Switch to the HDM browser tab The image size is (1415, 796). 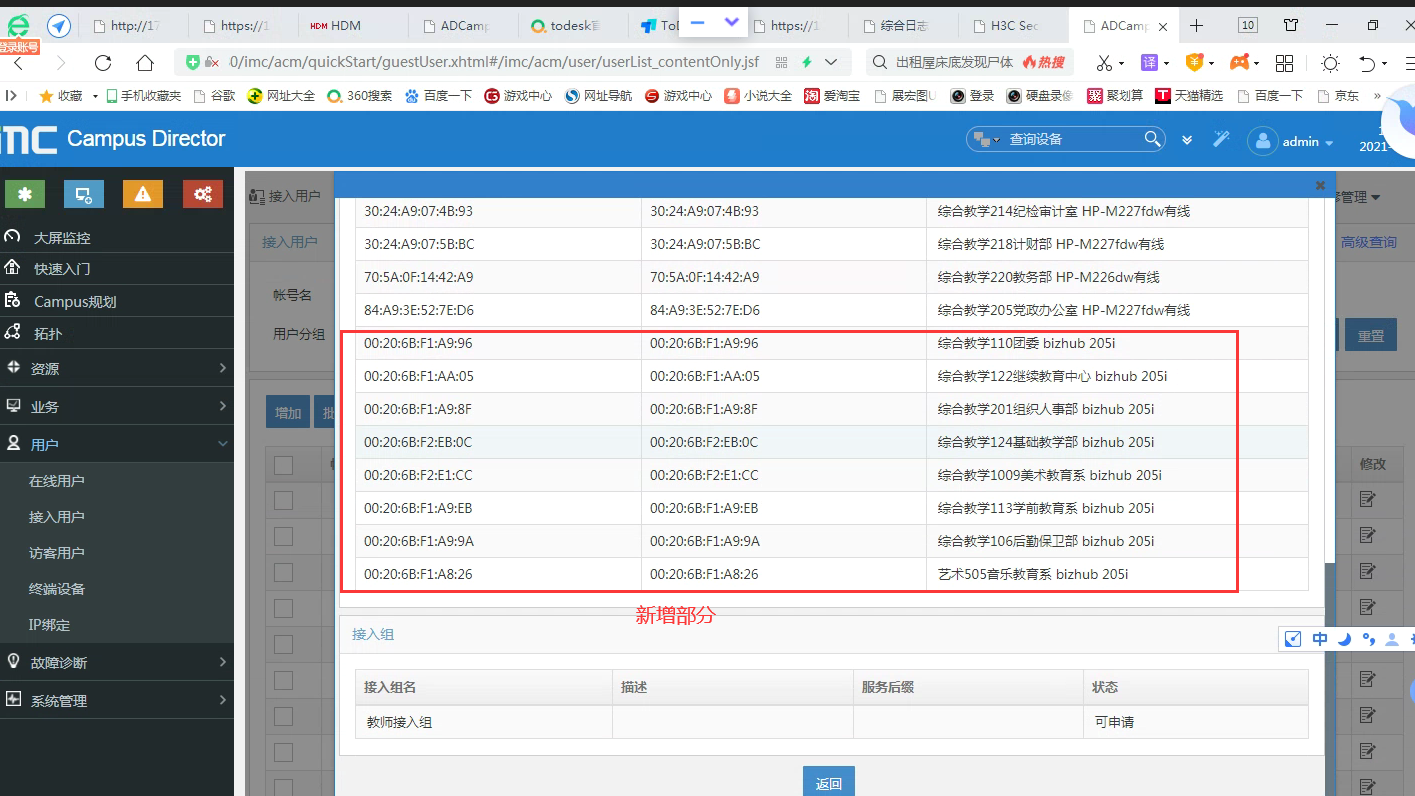point(353,26)
